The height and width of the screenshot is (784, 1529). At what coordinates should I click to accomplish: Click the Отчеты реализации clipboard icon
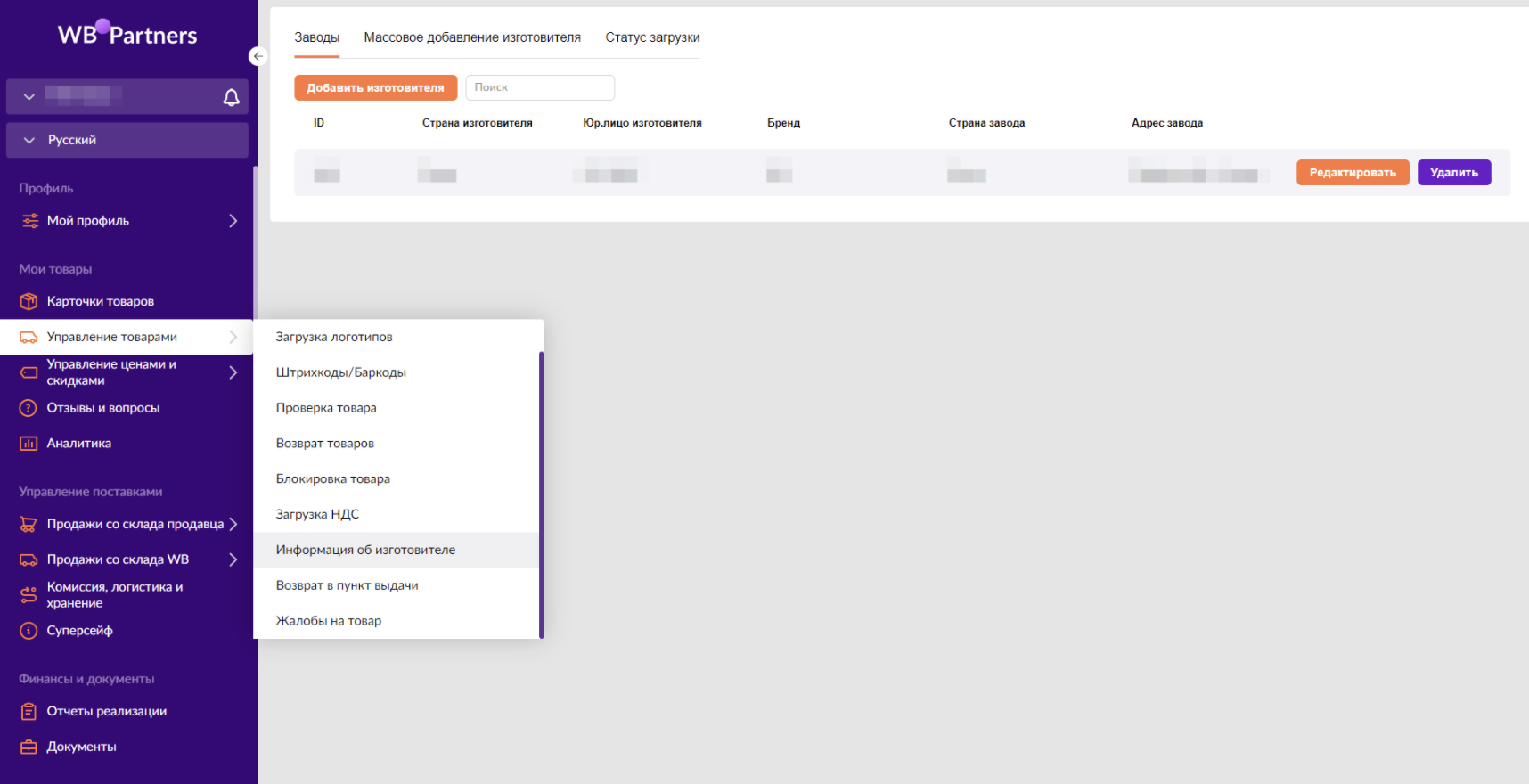pos(29,711)
